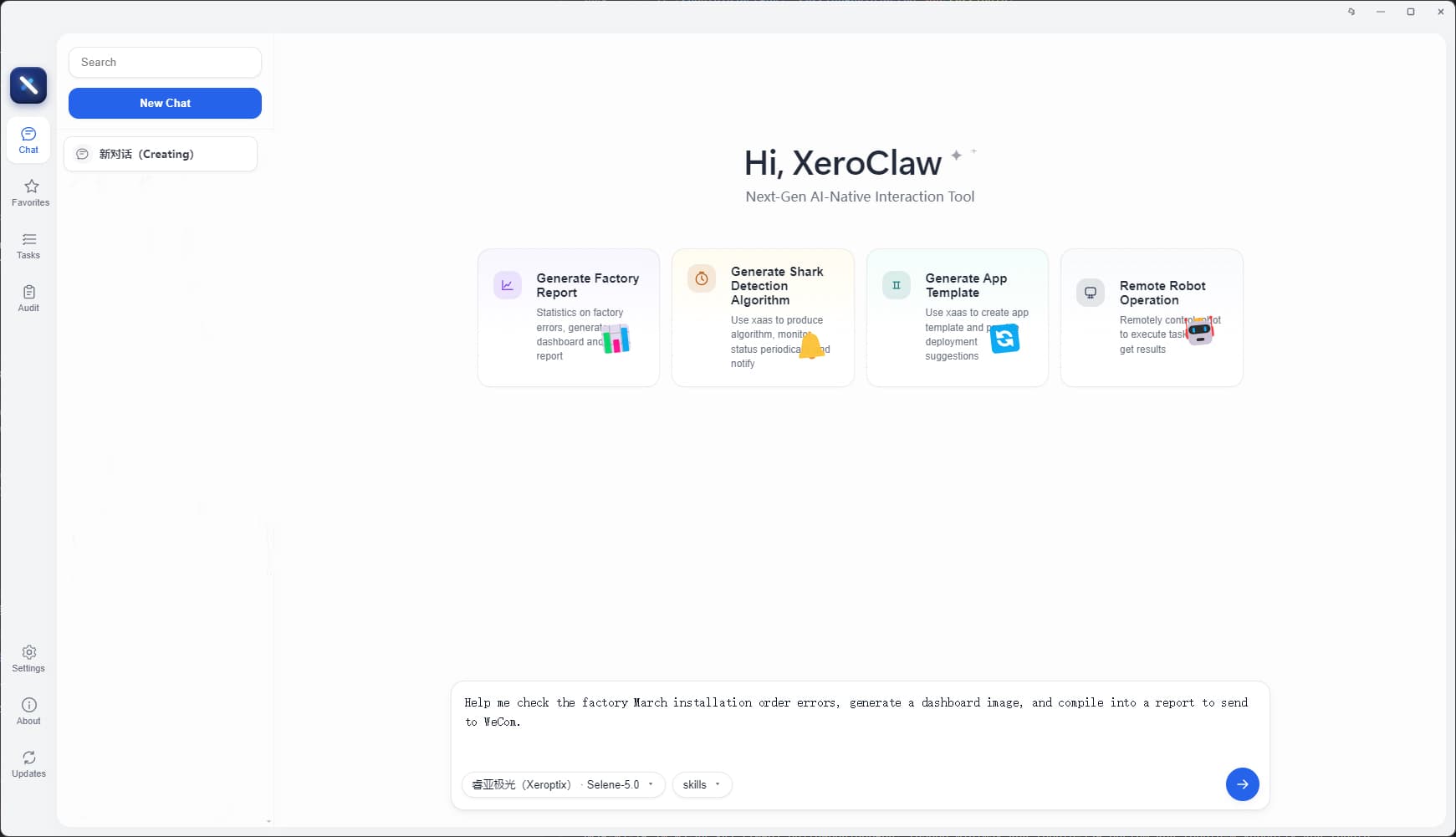
Task: Click the 'Hi, XeroClaw' heading
Action: coord(843,163)
